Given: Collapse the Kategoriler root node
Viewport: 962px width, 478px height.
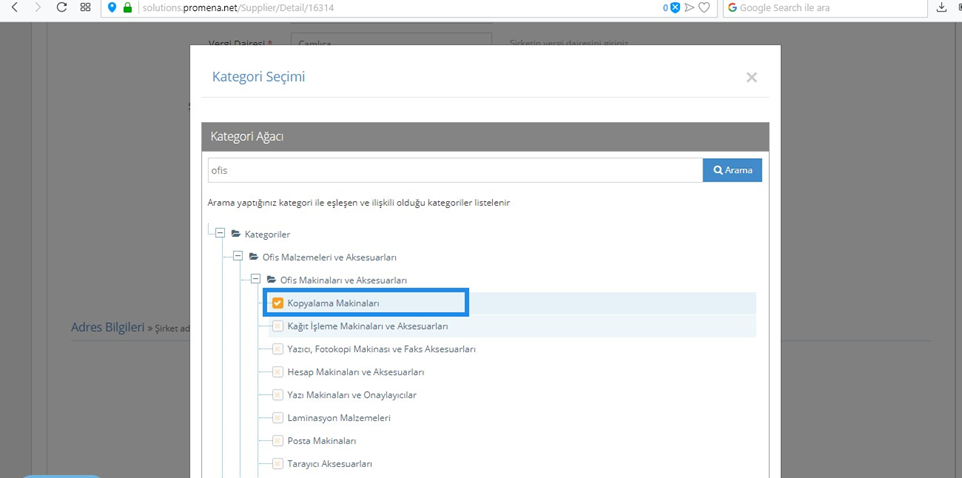Looking at the screenshot, I should (x=220, y=234).
